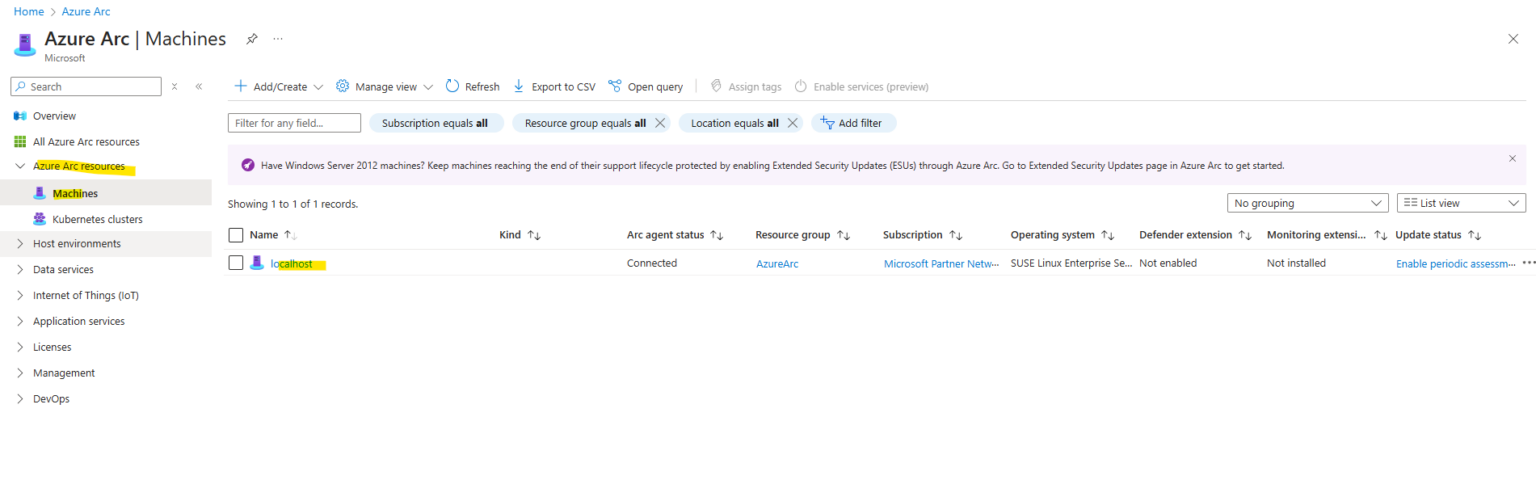The width and height of the screenshot is (1536, 497).
Task: Expand the Management group
Action: [x=20, y=373]
